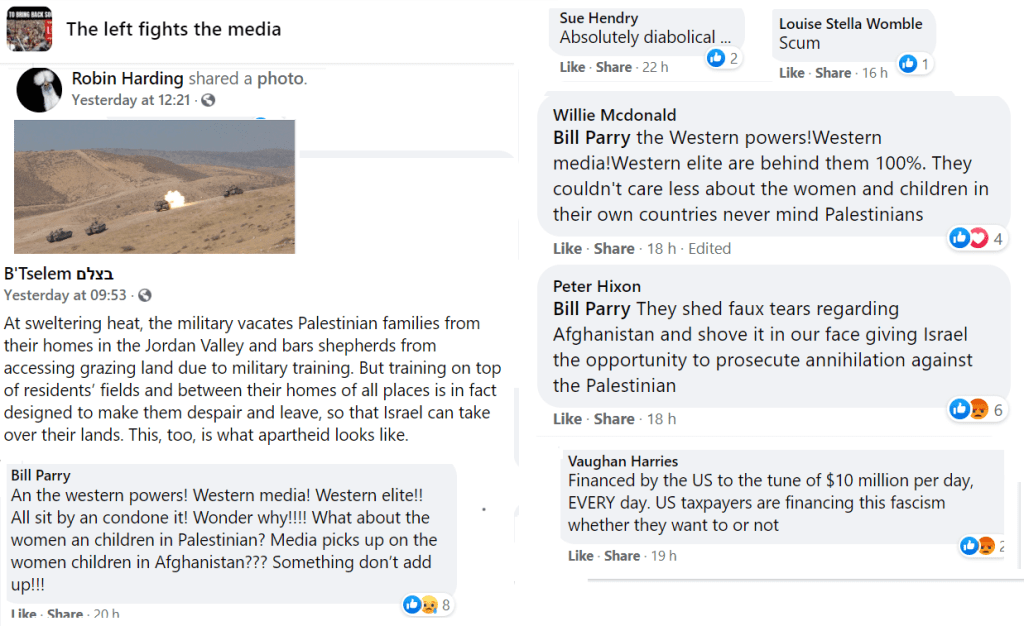Click like reaction icon on Louise Stella Womble's comment

(x=908, y=64)
